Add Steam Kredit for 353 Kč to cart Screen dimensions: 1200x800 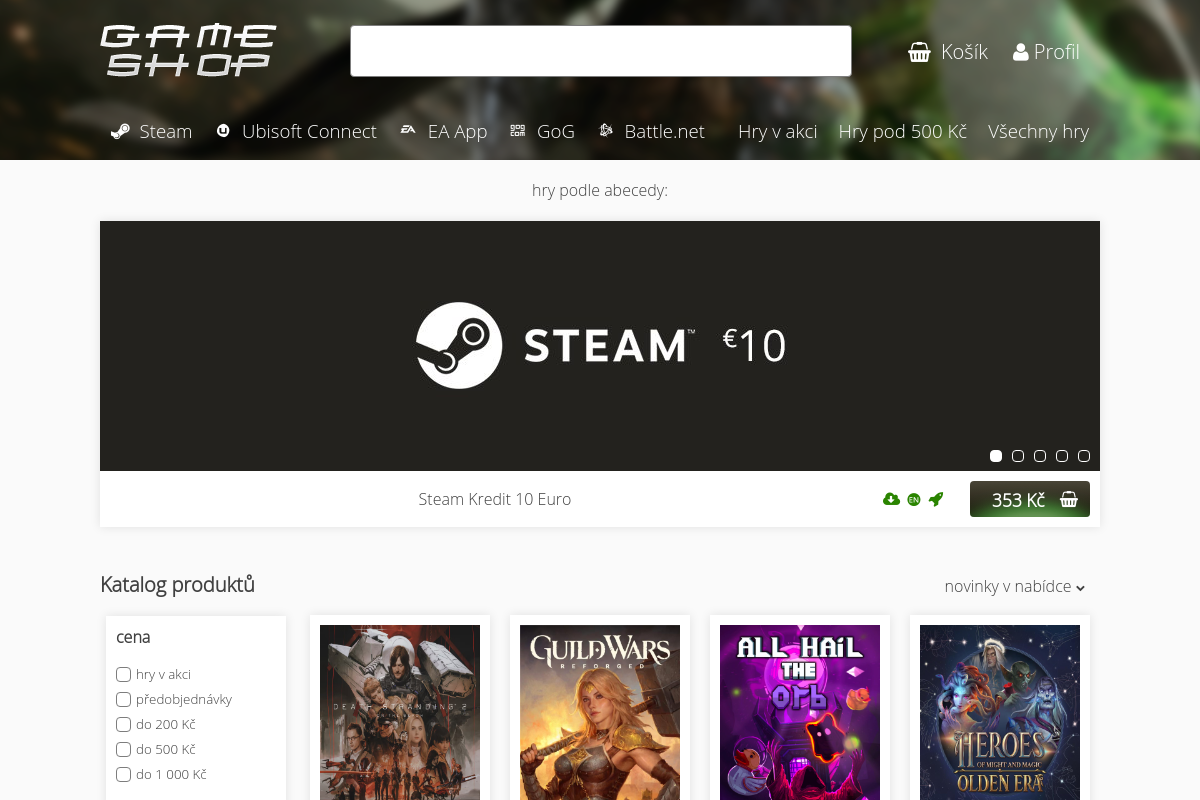1030,499
